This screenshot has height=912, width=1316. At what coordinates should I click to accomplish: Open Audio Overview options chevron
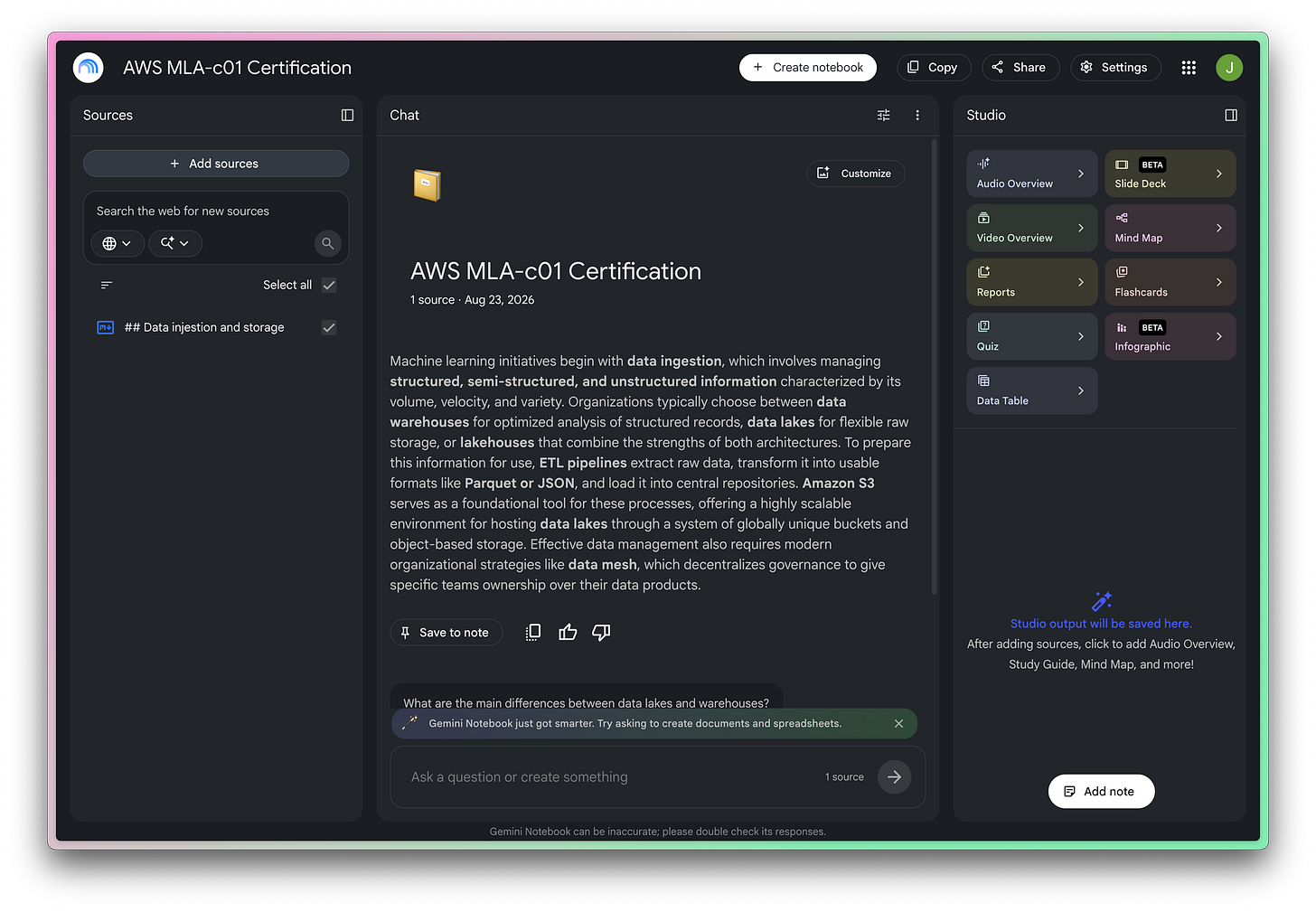1081,174
